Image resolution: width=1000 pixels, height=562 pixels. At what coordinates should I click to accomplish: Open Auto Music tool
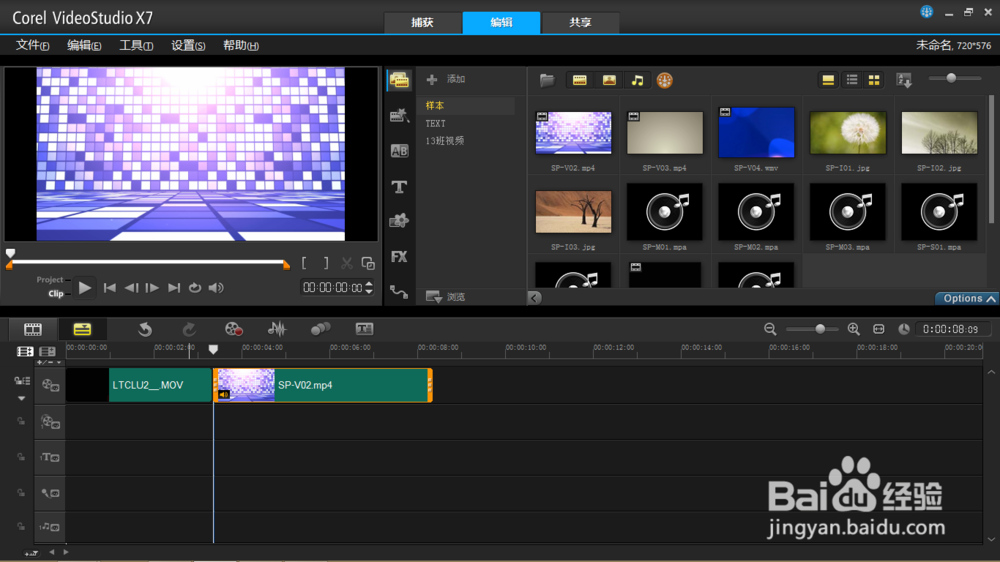pyautogui.click(x=320, y=329)
